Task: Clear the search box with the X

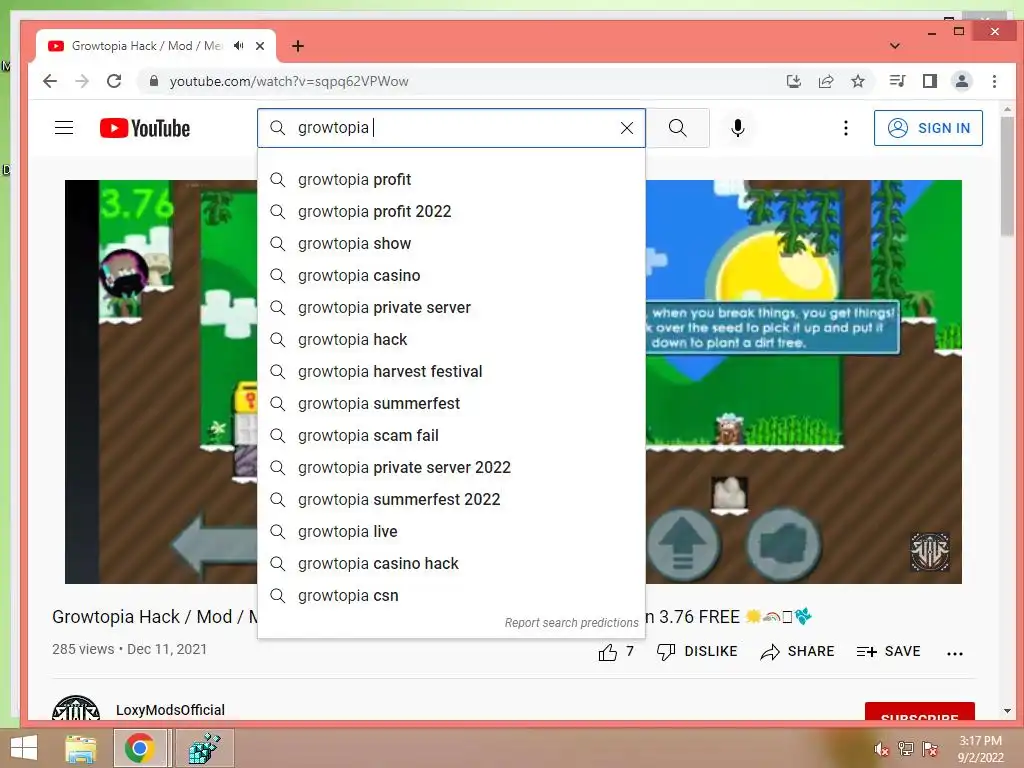Action: (626, 128)
